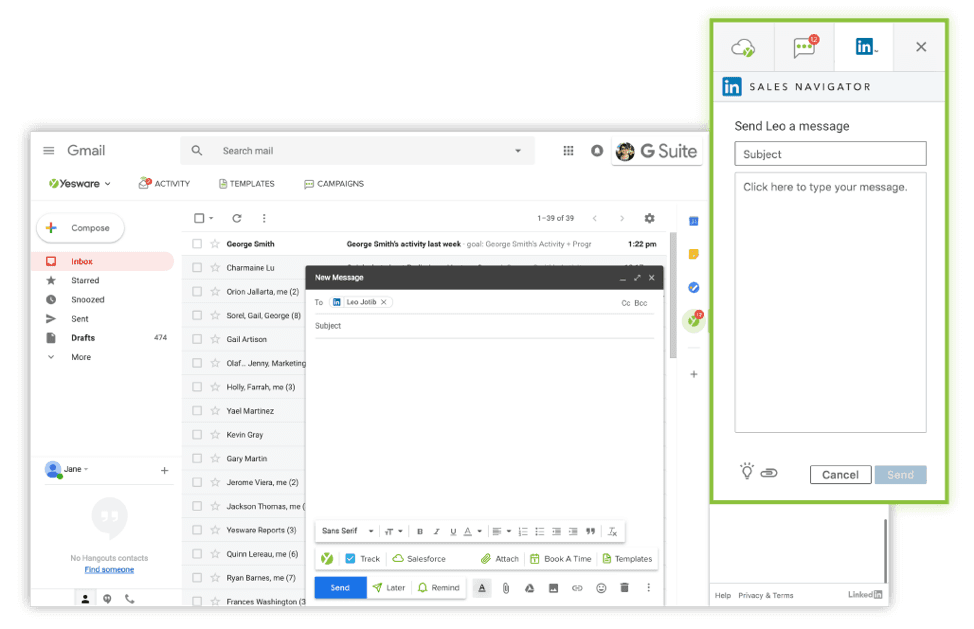Expand More in the Gmail sidebar
The width and height of the screenshot is (974, 629).
click(x=80, y=357)
